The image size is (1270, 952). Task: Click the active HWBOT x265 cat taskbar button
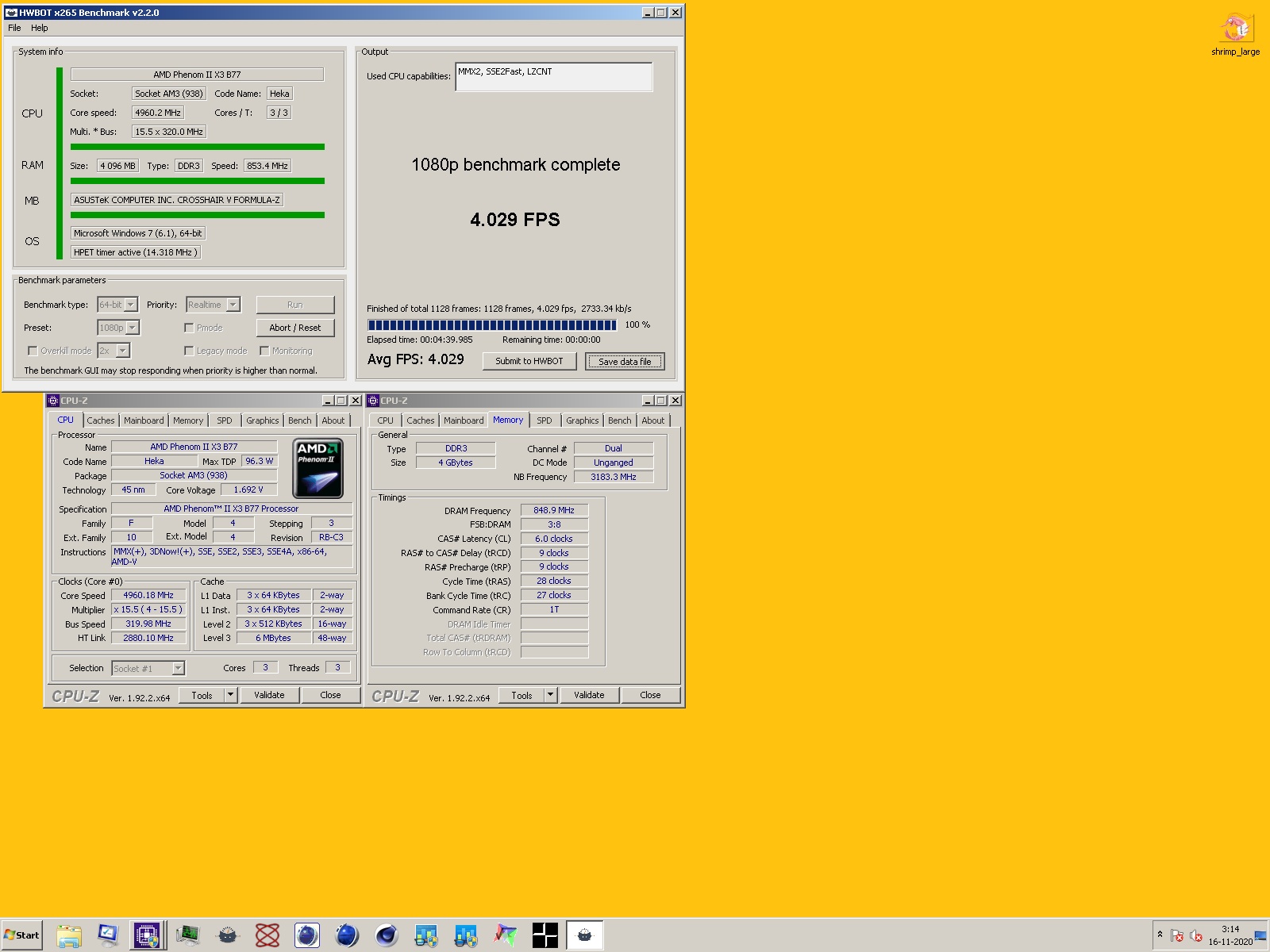click(585, 935)
